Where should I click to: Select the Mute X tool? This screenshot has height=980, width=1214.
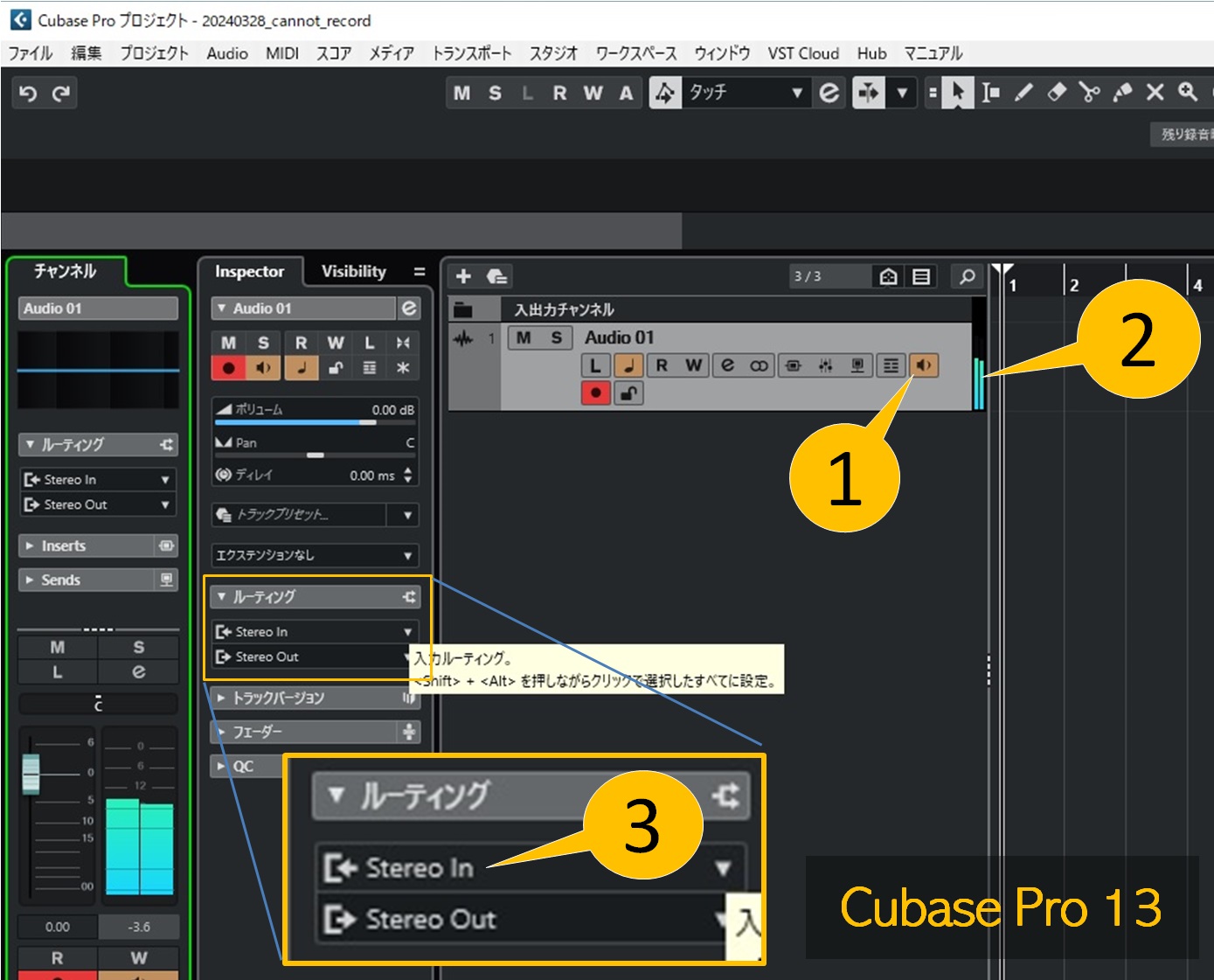[x=1155, y=93]
